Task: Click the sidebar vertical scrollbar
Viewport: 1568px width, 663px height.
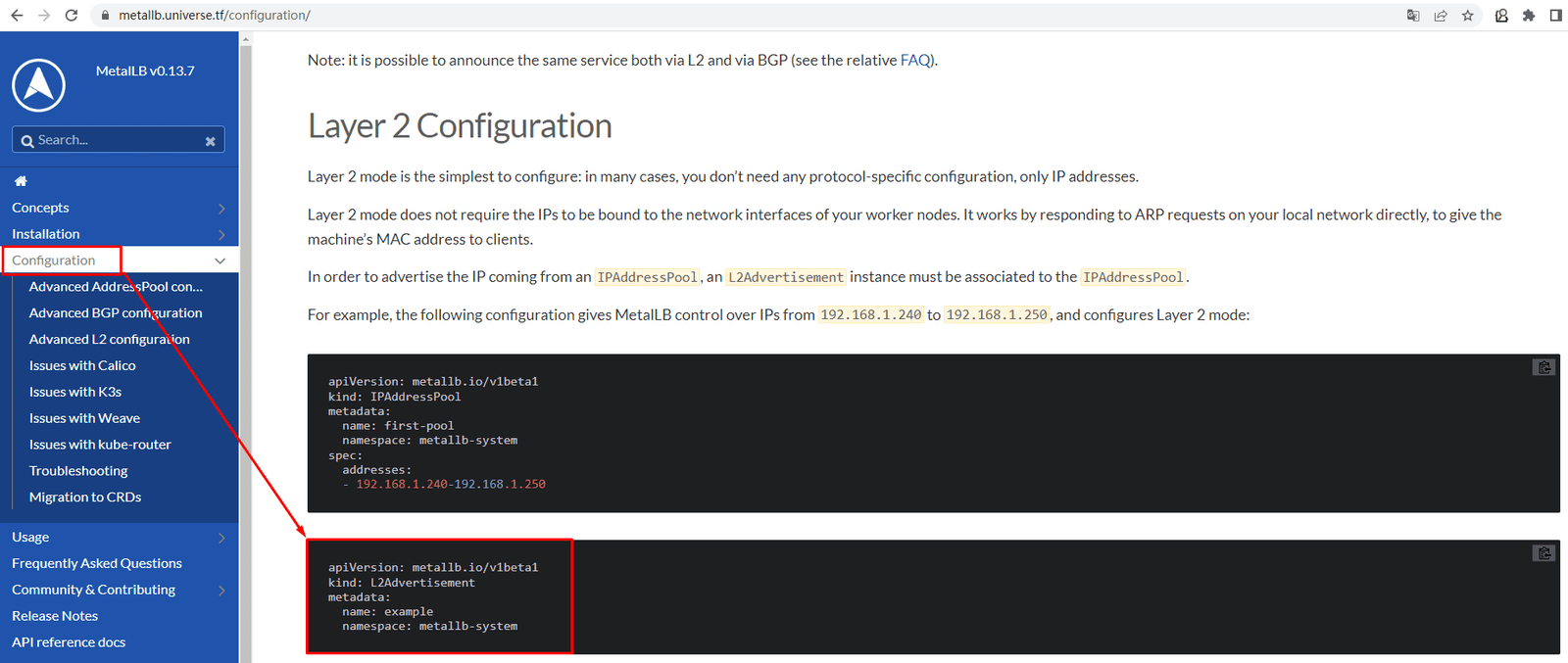Action: (246, 353)
